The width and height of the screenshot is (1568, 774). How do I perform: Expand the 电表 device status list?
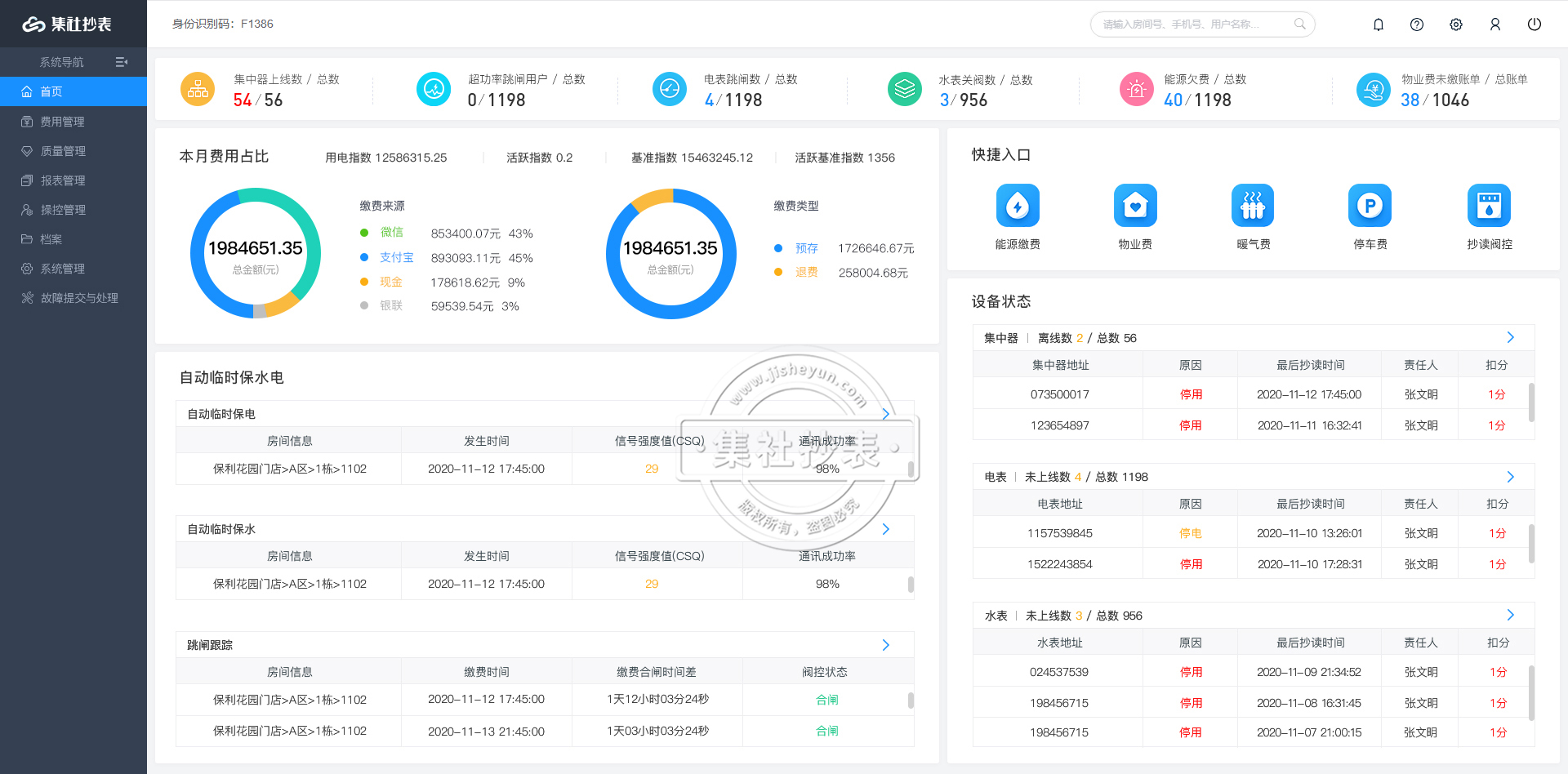[x=1510, y=477]
